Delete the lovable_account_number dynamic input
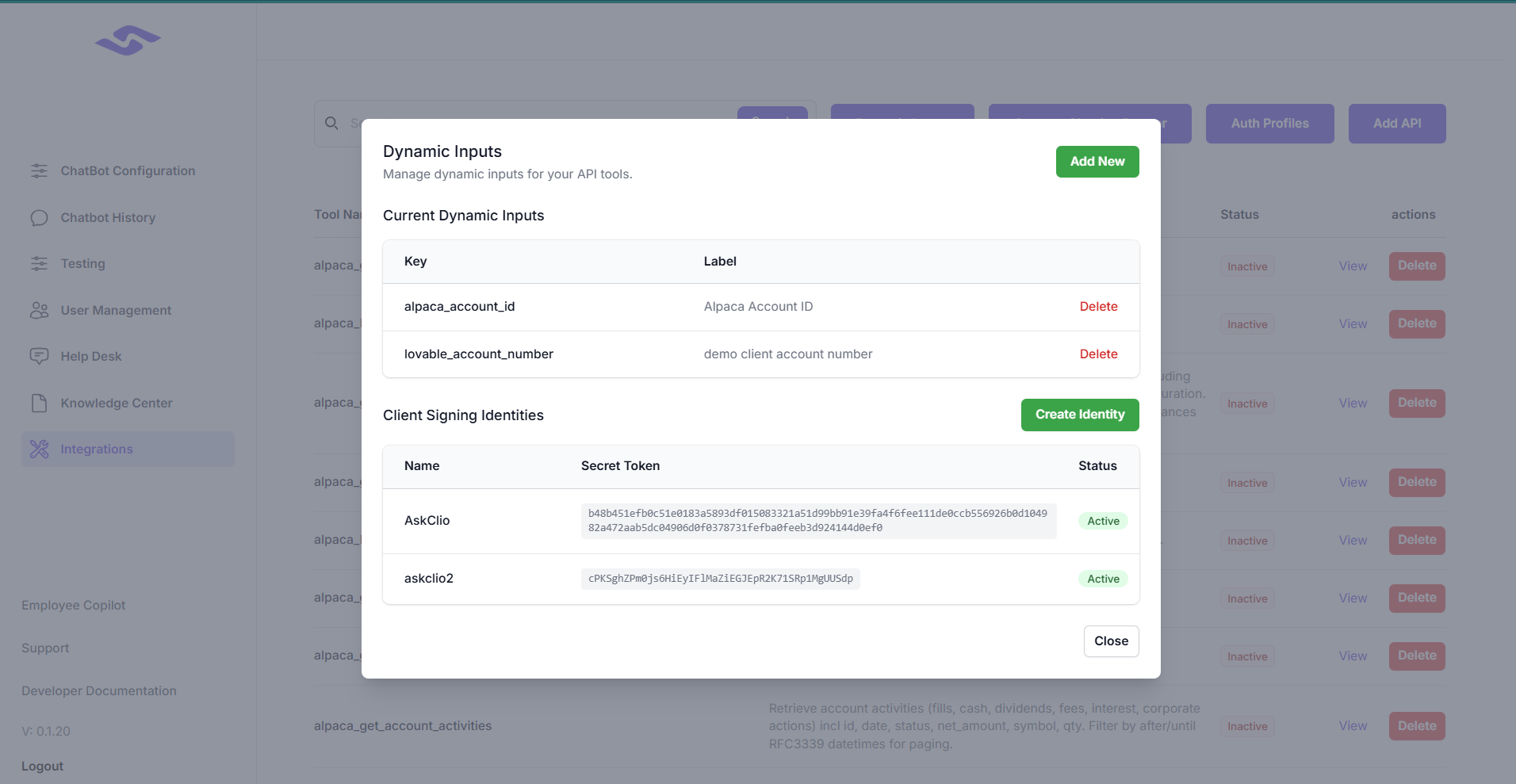The width and height of the screenshot is (1516, 784). [x=1098, y=354]
